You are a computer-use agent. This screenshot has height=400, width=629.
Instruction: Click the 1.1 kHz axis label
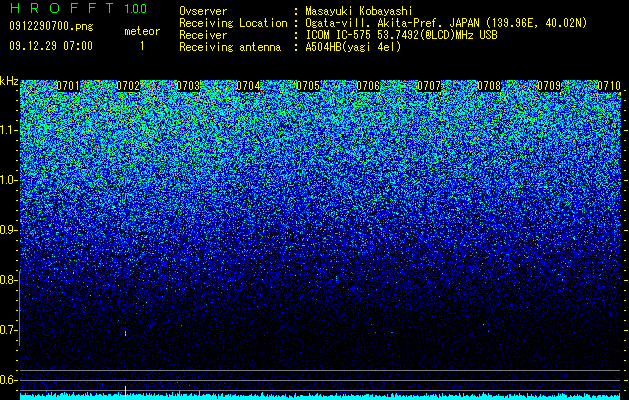(8, 130)
